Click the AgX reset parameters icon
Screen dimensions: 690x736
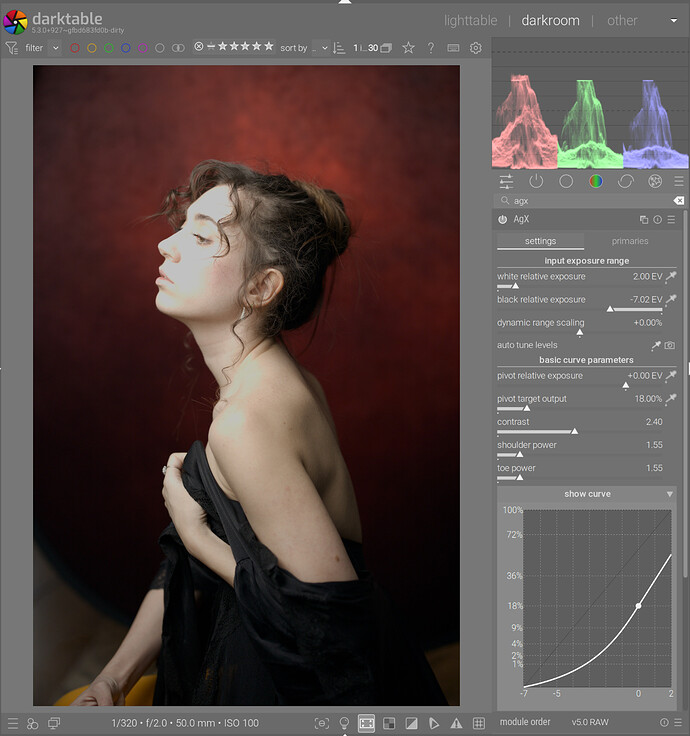659,219
